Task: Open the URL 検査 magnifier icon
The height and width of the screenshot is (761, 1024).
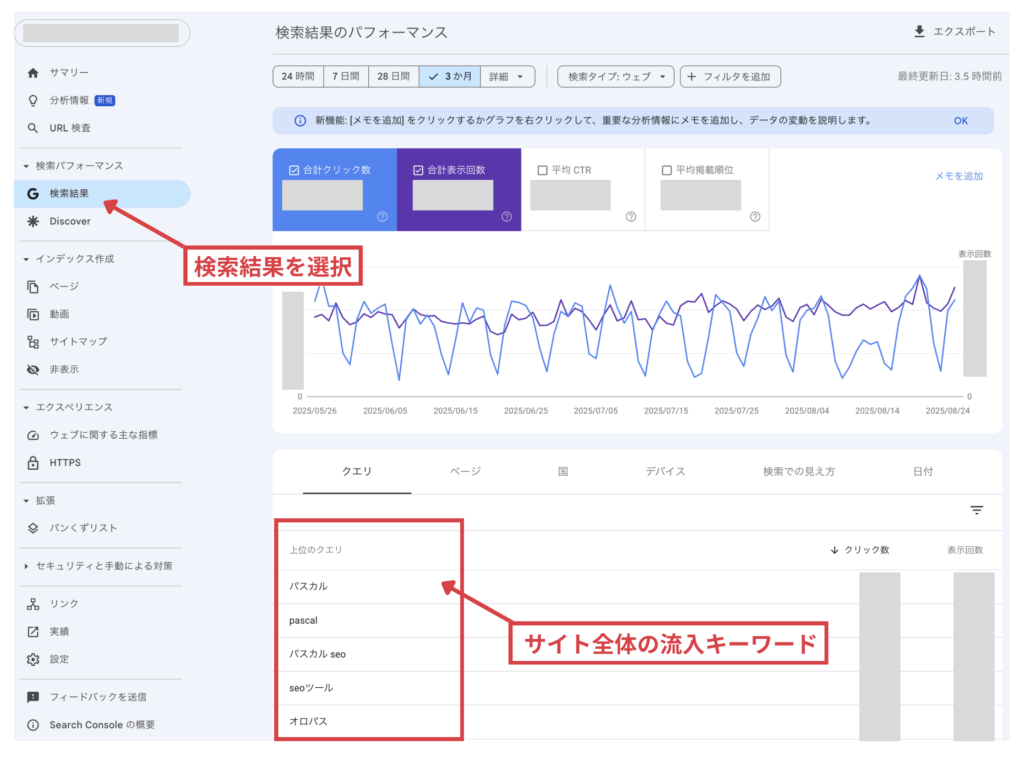Action: [x=33, y=128]
